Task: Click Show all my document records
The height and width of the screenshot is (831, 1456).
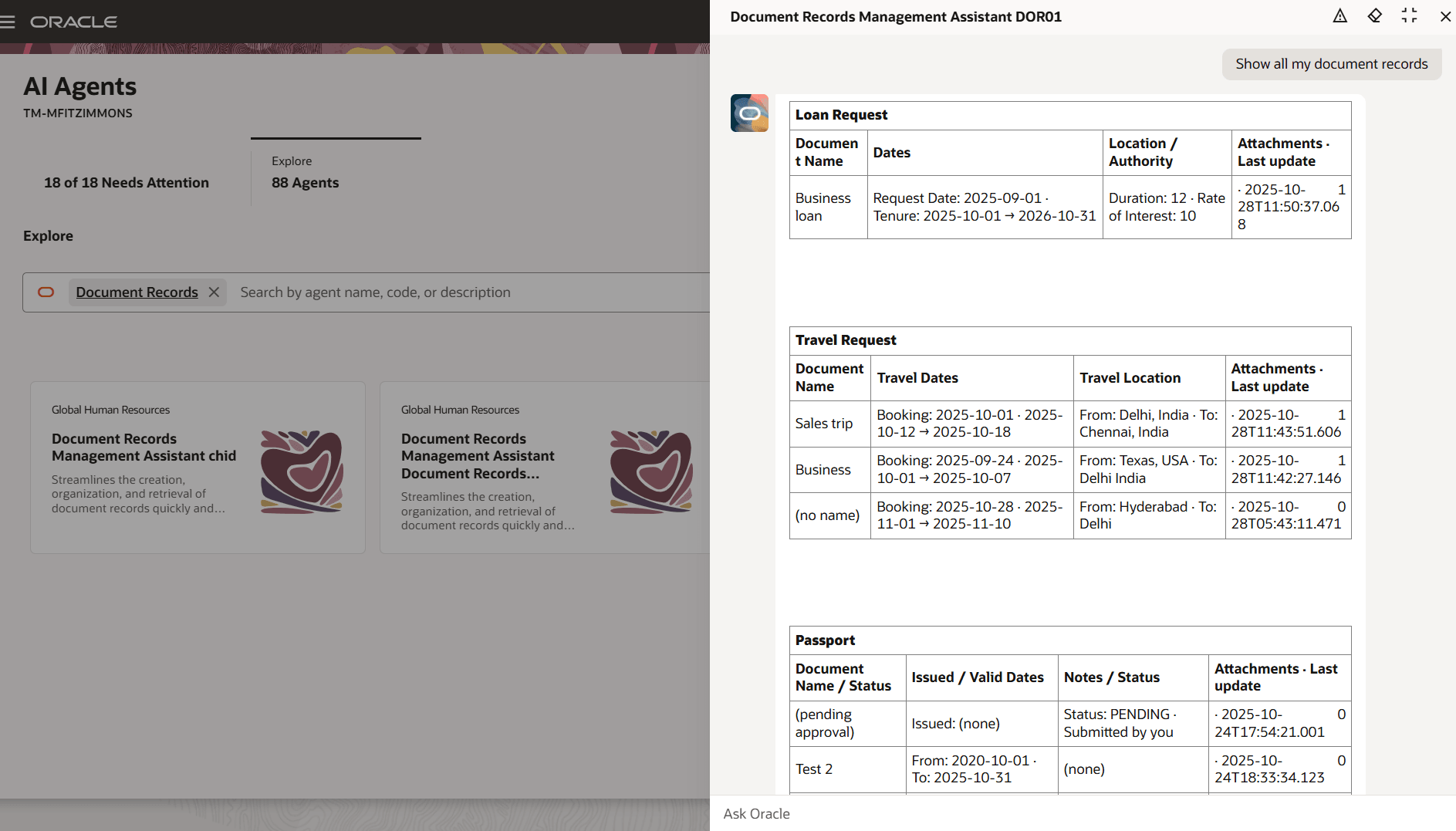Action: (x=1332, y=64)
